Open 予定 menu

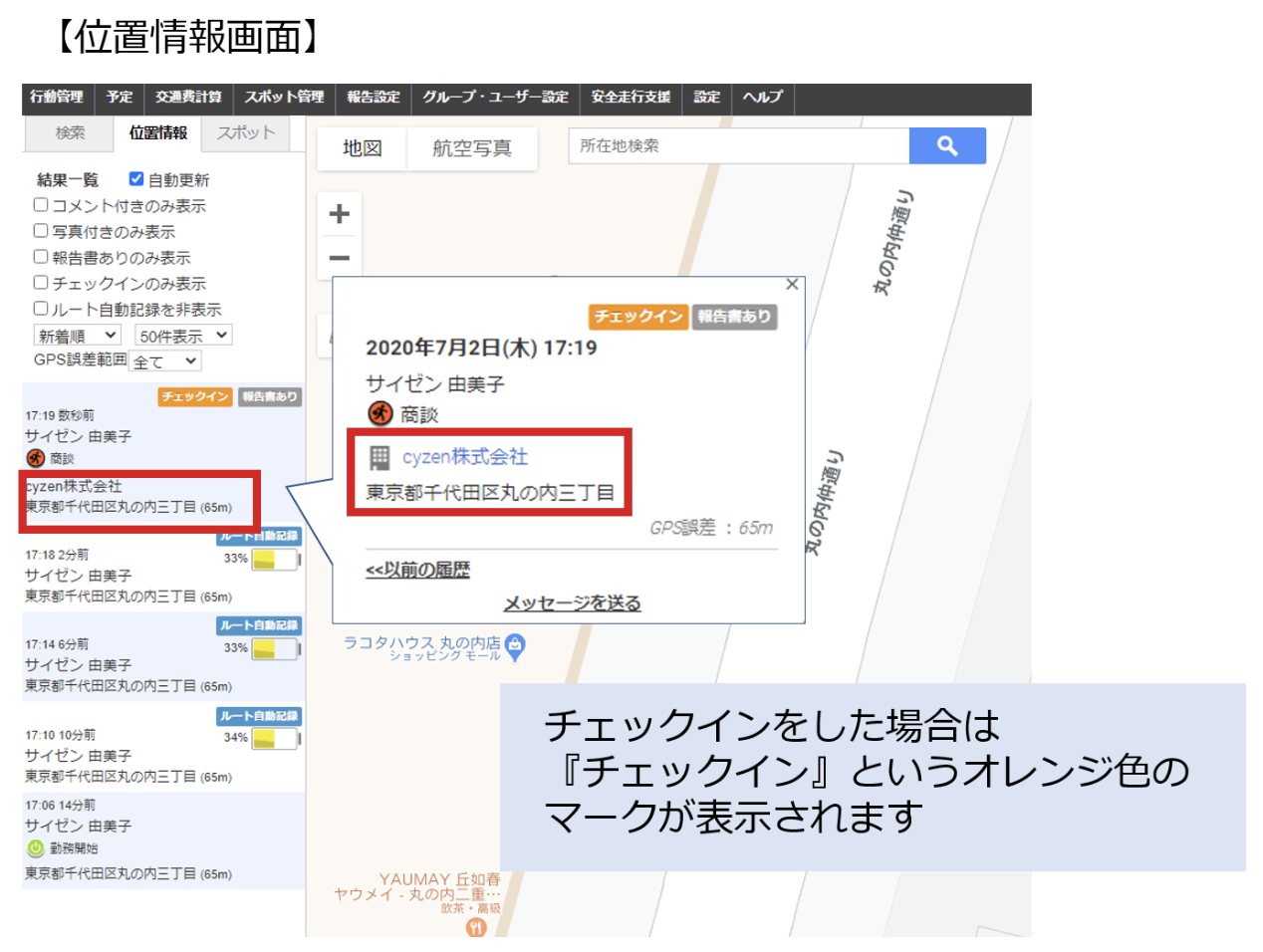click(120, 98)
